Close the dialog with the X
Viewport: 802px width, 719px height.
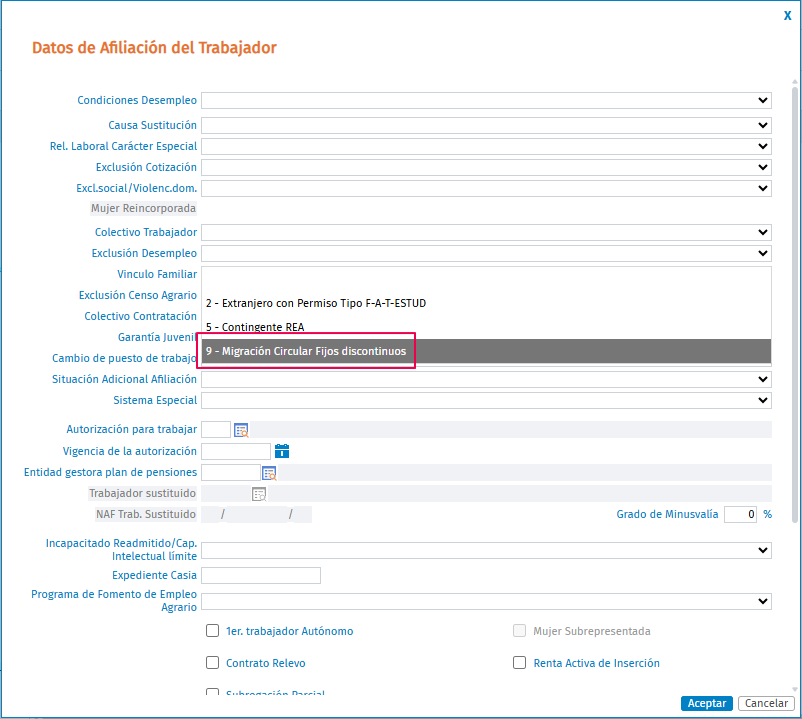tap(787, 15)
